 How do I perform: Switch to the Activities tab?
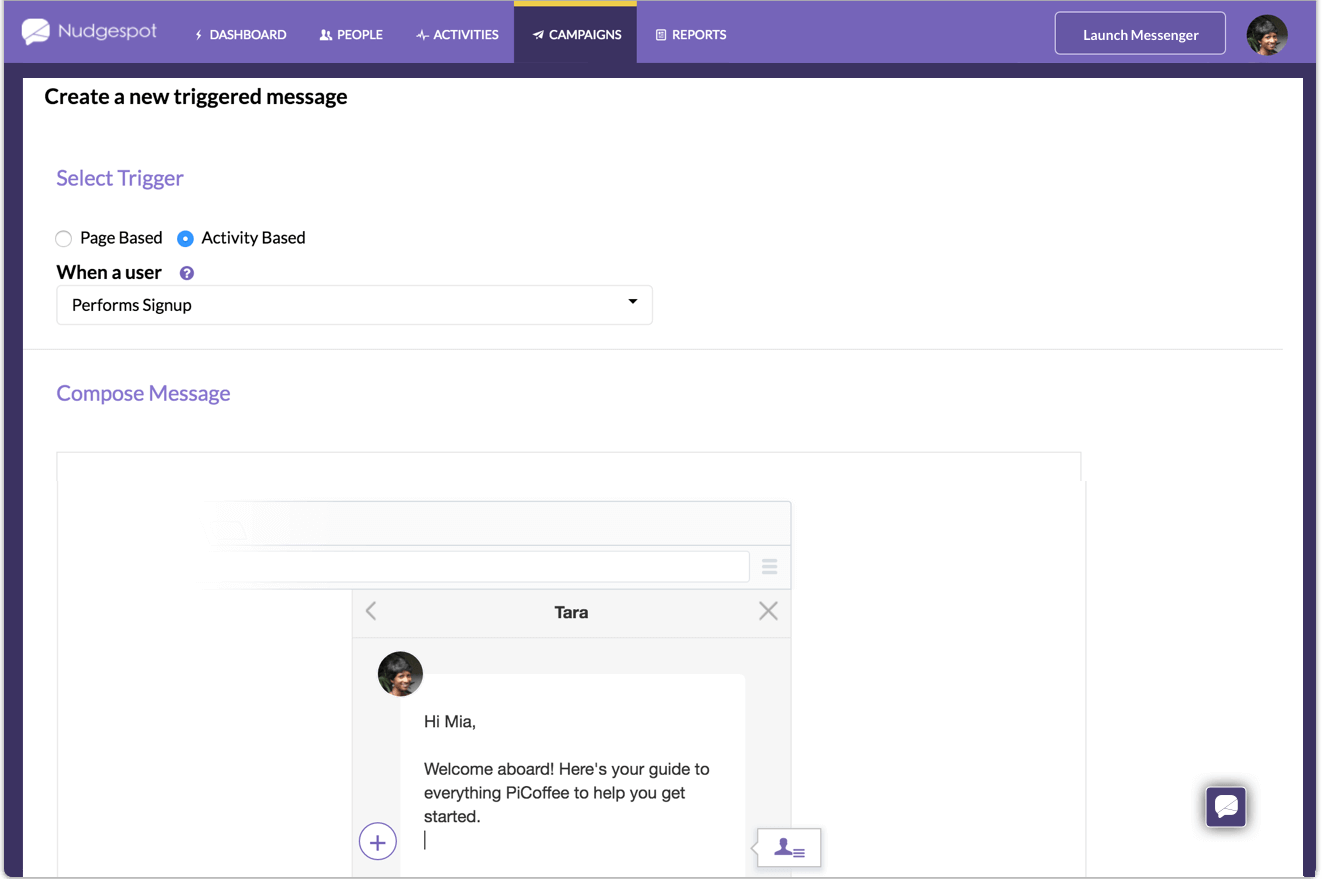[x=457, y=34]
